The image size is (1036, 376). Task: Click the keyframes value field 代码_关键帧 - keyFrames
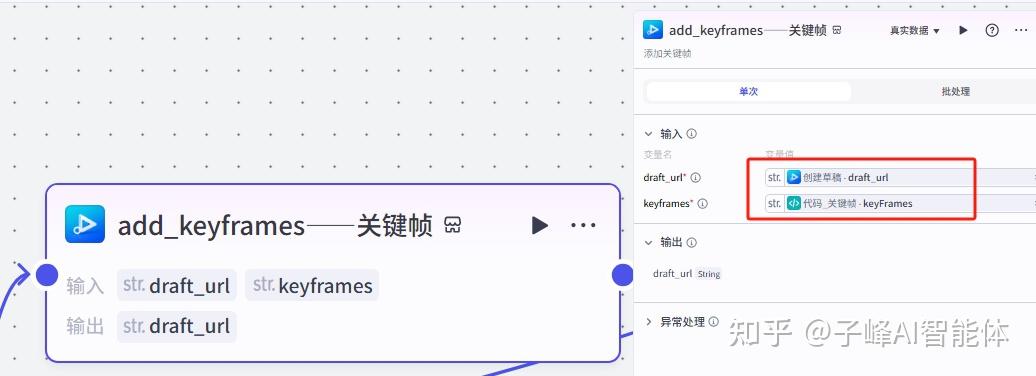point(900,204)
